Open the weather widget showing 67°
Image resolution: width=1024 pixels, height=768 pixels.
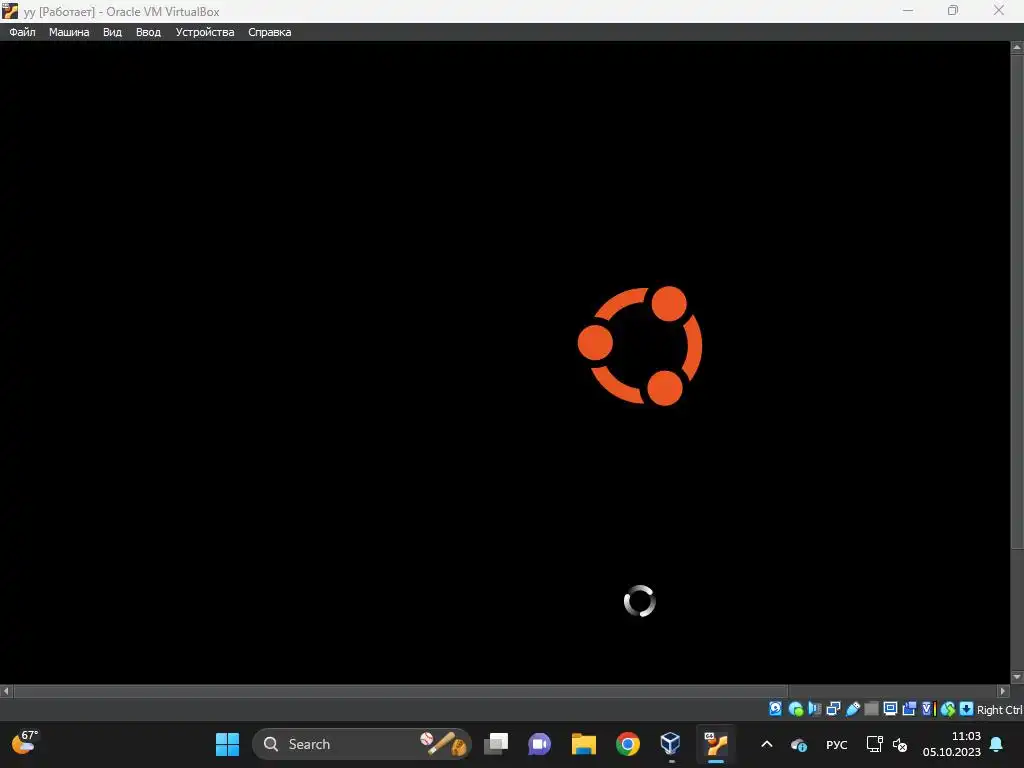[x=25, y=743]
